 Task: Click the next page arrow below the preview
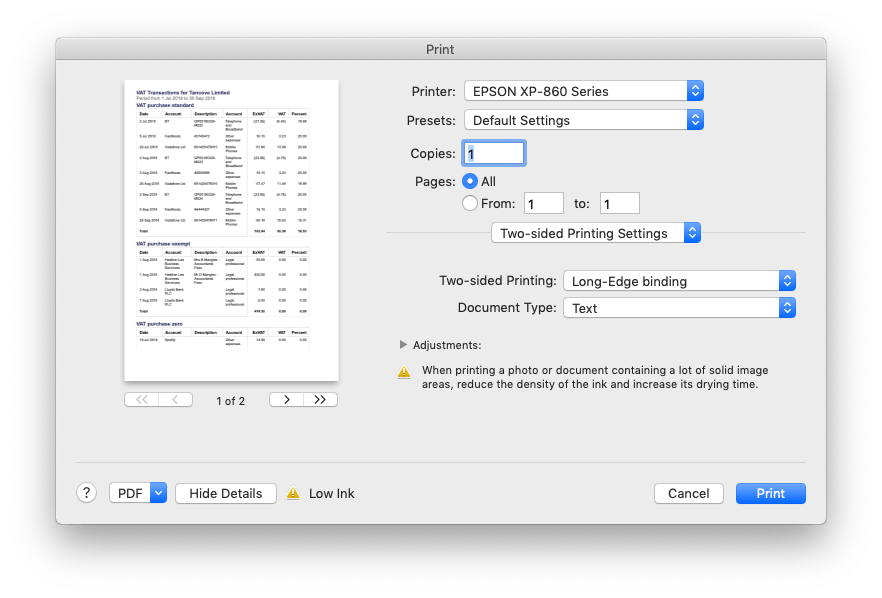coord(285,398)
